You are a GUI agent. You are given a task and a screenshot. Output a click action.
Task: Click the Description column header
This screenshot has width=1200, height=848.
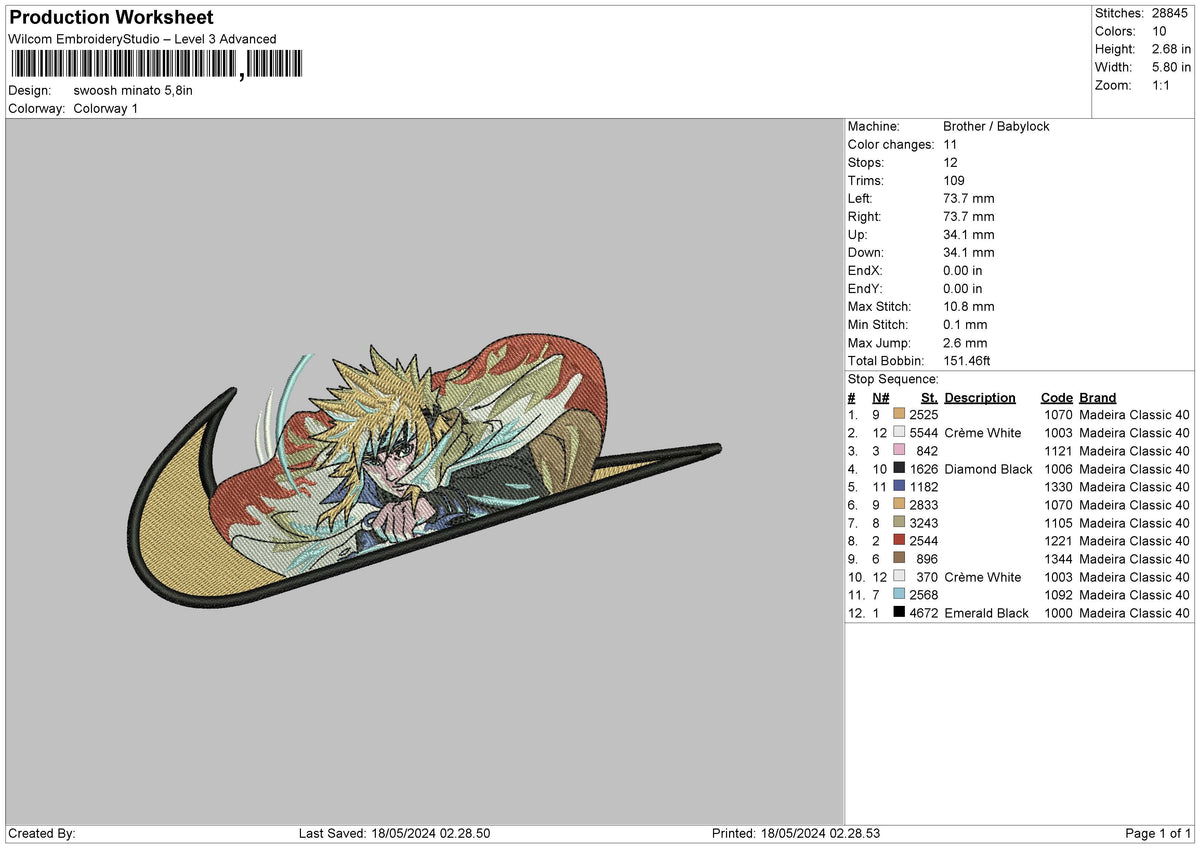click(x=980, y=397)
